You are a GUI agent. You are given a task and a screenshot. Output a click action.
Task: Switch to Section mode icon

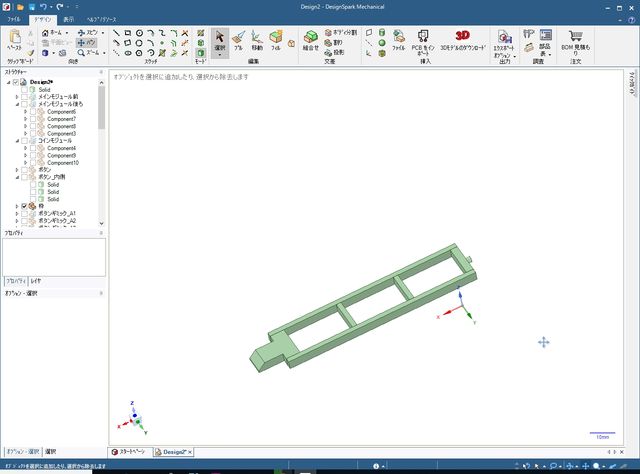pos(200,42)
